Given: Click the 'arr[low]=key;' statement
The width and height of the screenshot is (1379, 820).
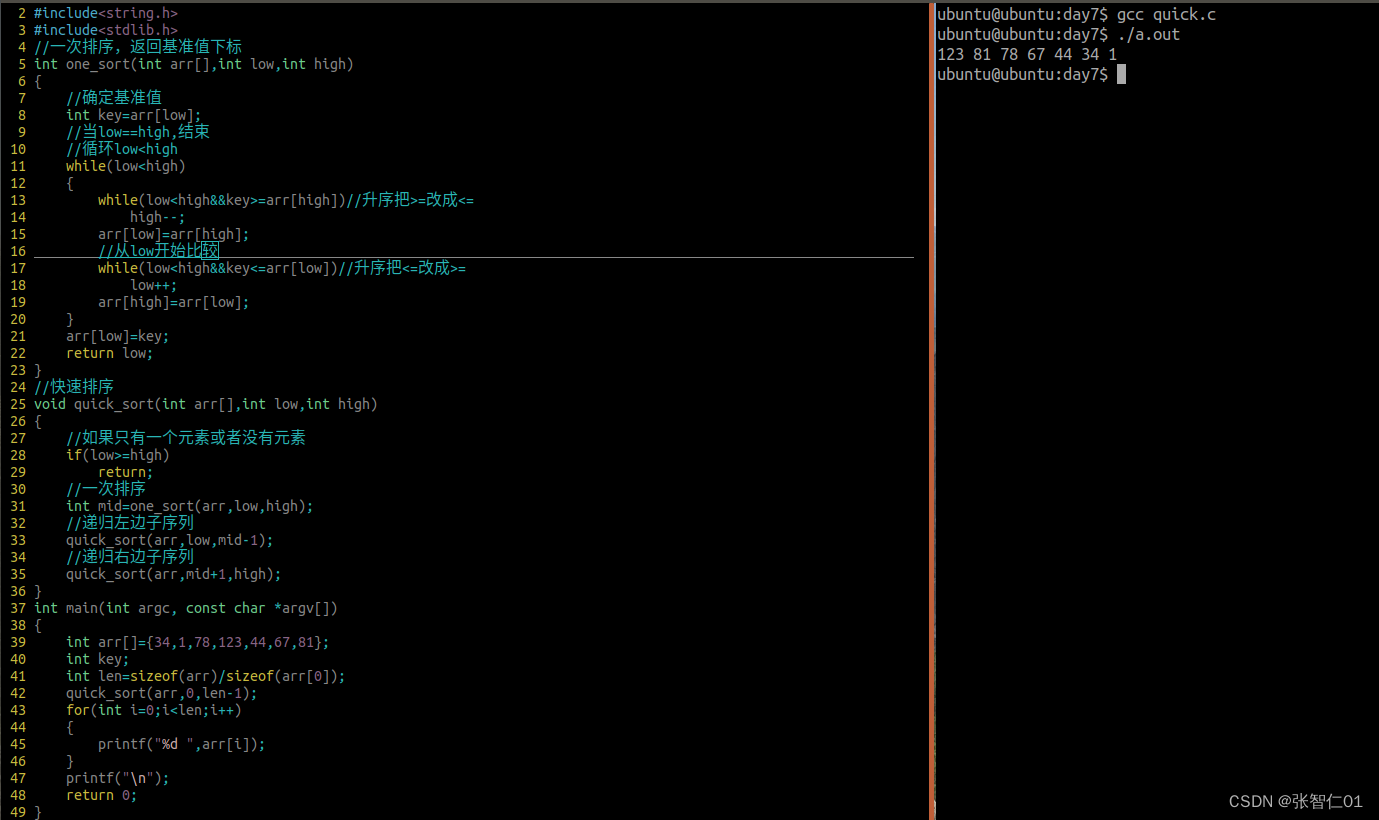Looking at the screenshot, I should tap(118, 336).
